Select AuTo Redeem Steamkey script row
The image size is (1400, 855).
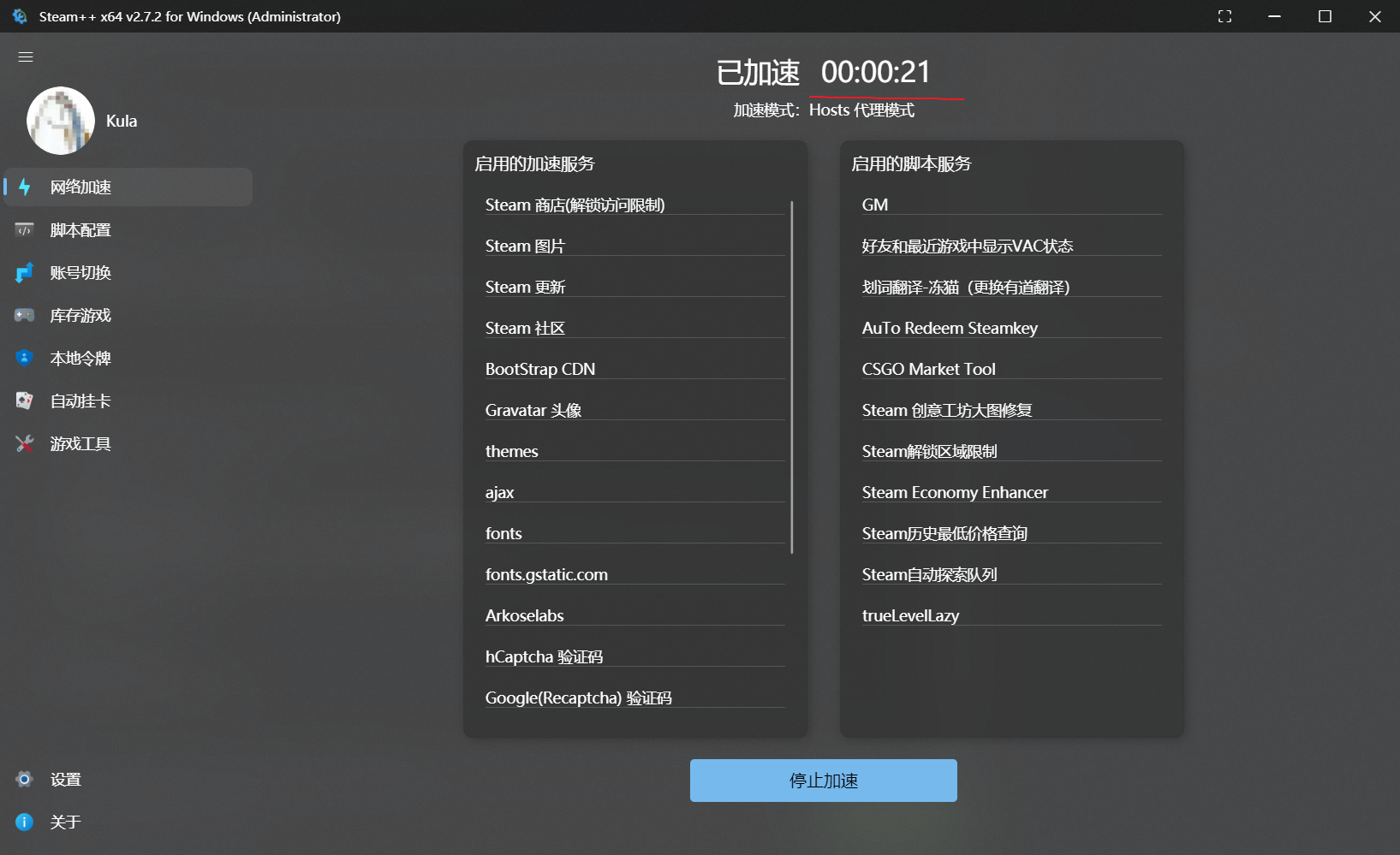click(x=1011, y=328)
